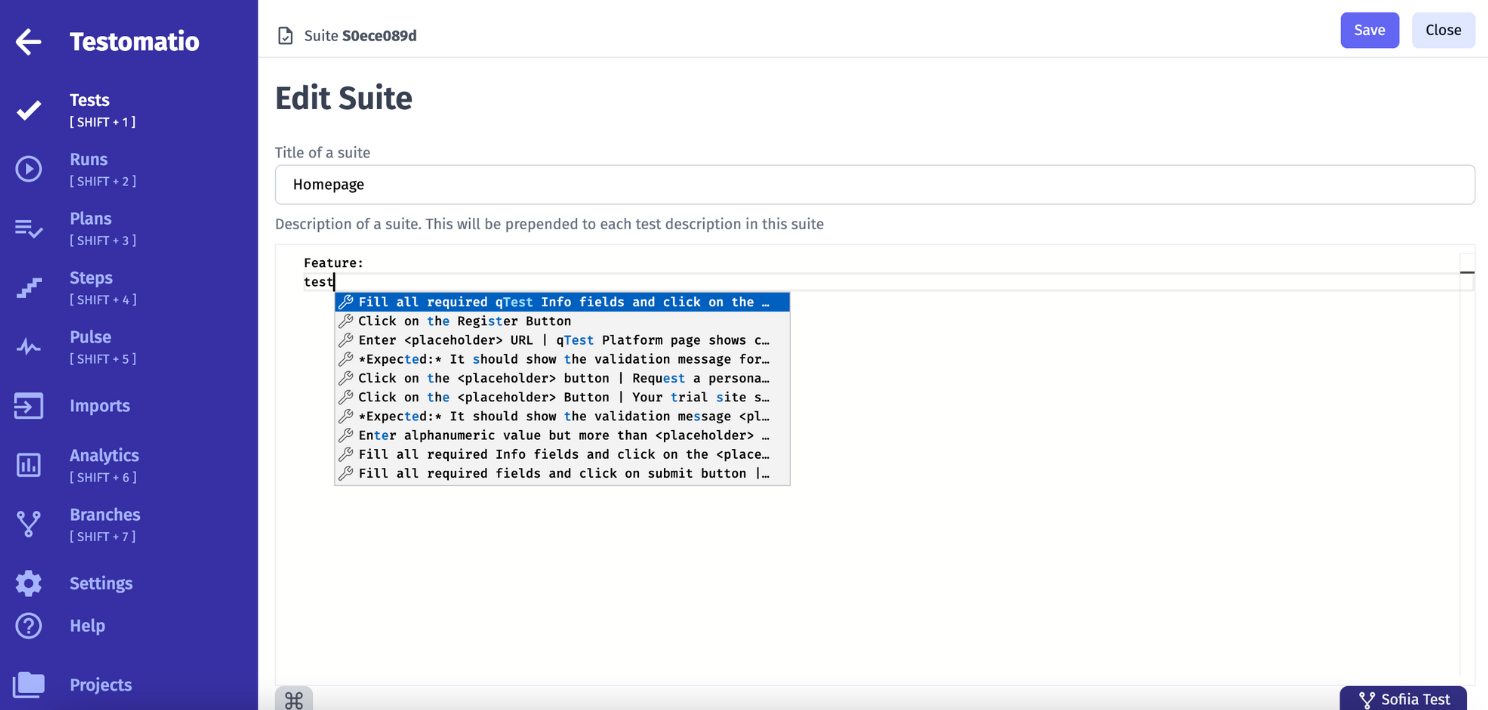Click the Branches fork icon

(x=29, y=524)
